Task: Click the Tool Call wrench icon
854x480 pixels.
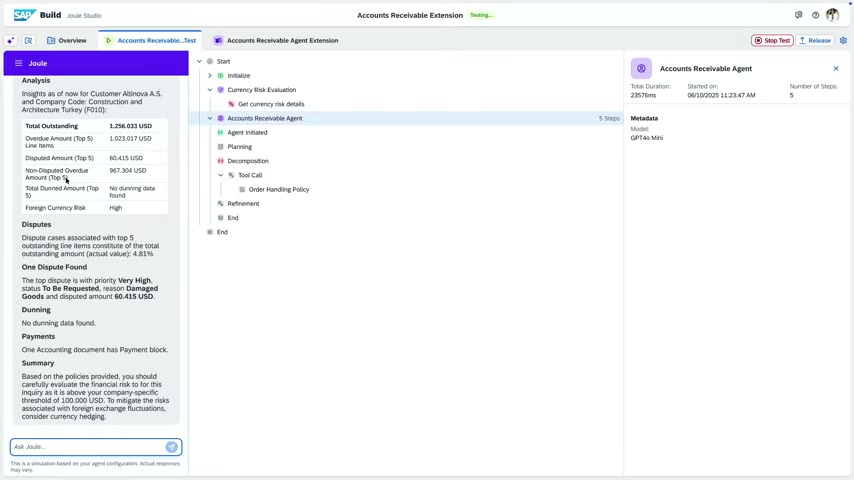Action: click(x=231, y=175)
